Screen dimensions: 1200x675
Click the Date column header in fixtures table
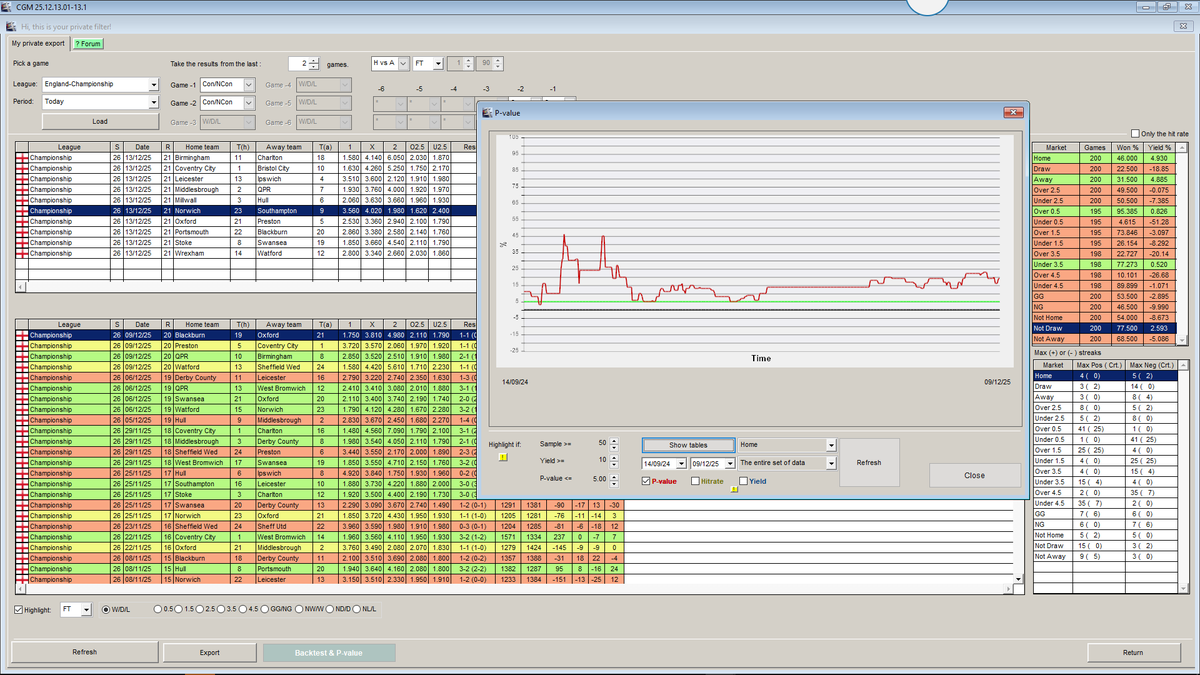click(142, 147)
